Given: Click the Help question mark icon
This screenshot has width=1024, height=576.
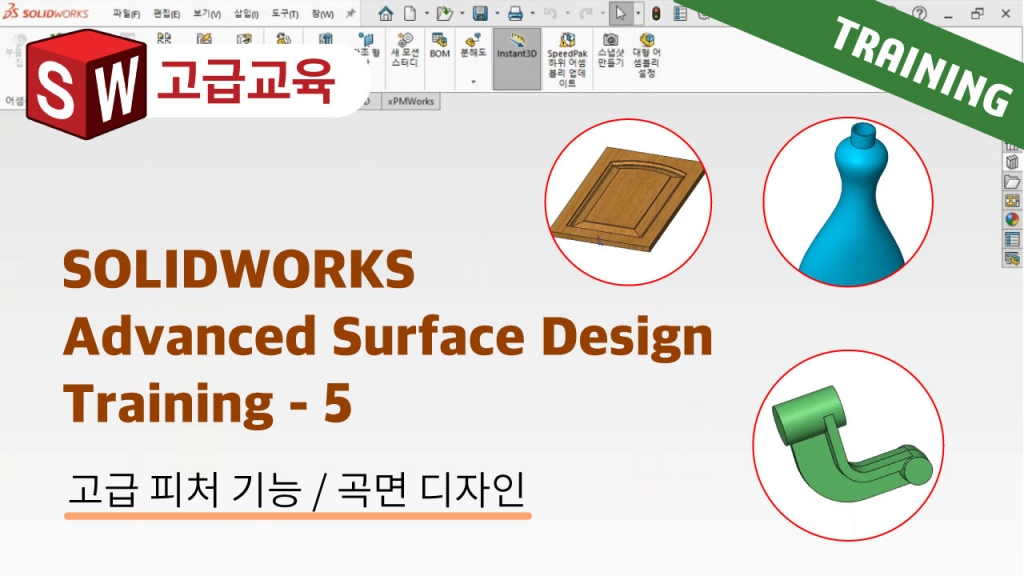Looking at the screenshot, I should [x=920, y=13].
